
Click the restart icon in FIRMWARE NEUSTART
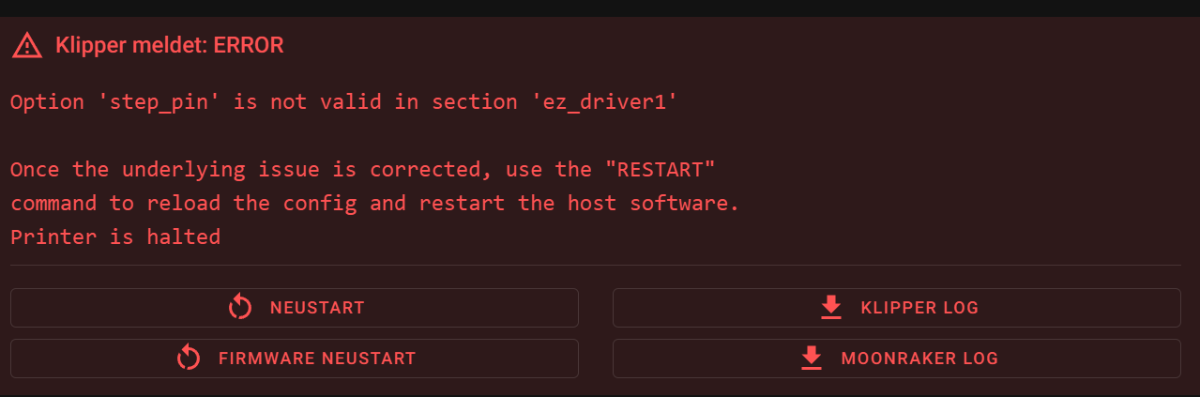coord(189,358)
